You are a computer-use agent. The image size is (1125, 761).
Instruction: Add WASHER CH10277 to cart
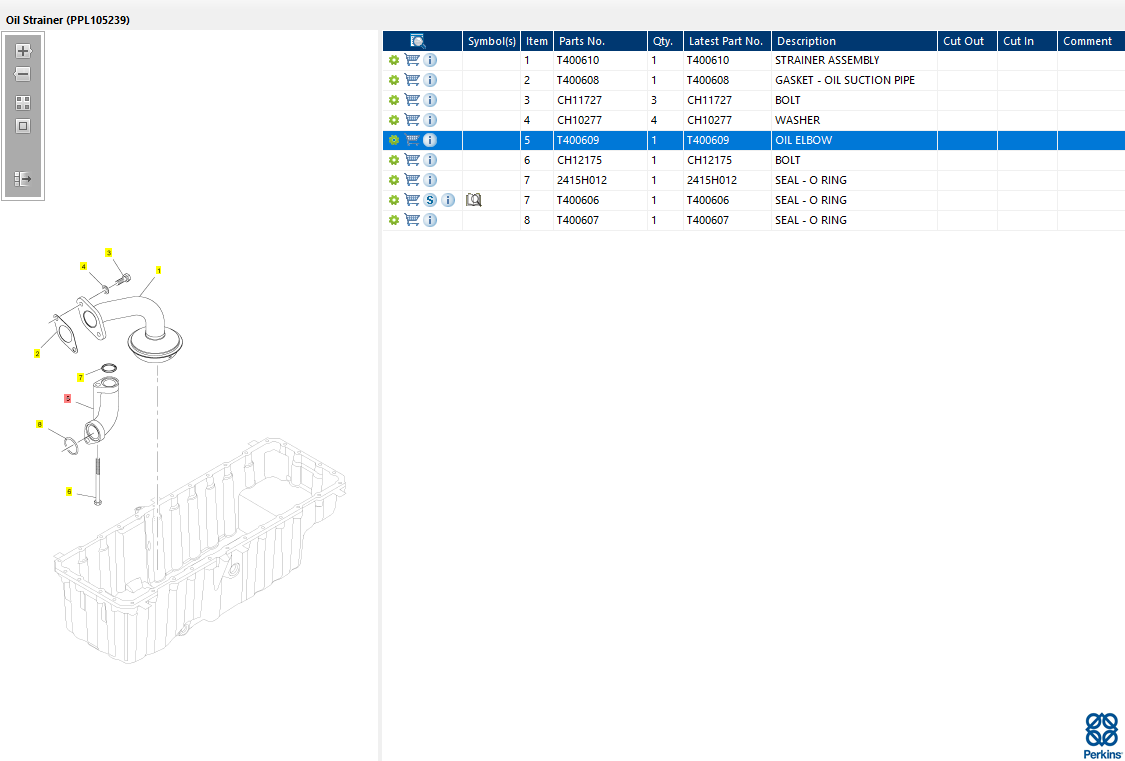pyautogui.click(x=412, y=120)
